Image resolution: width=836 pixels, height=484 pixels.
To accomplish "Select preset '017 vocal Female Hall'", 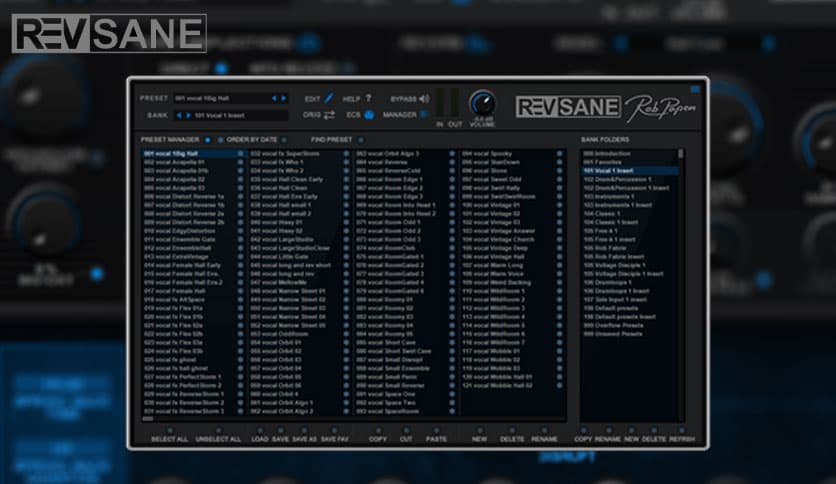I will (189, 291).
